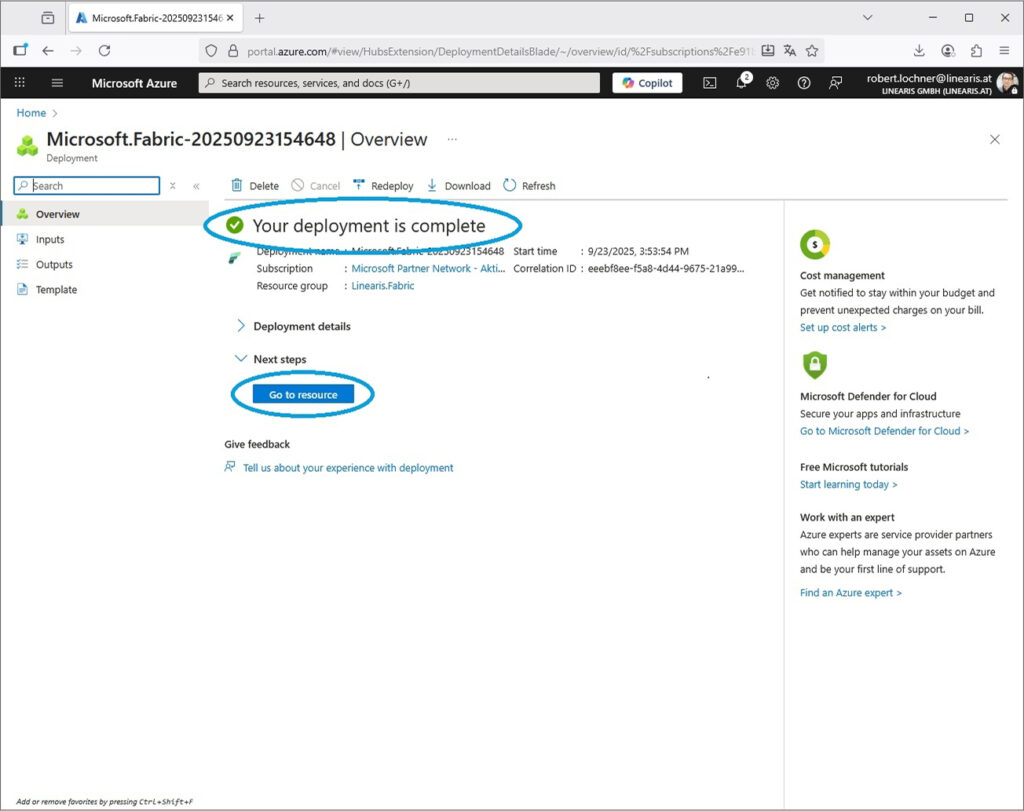Focus the sidebar Search field
1024x811 pixels.
point(87,185)
